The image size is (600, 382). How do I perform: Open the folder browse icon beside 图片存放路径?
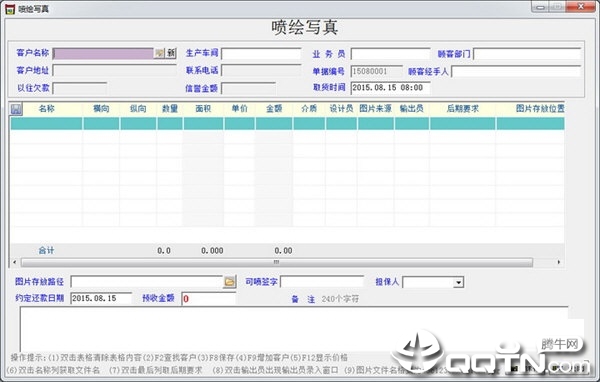[229, 282]
